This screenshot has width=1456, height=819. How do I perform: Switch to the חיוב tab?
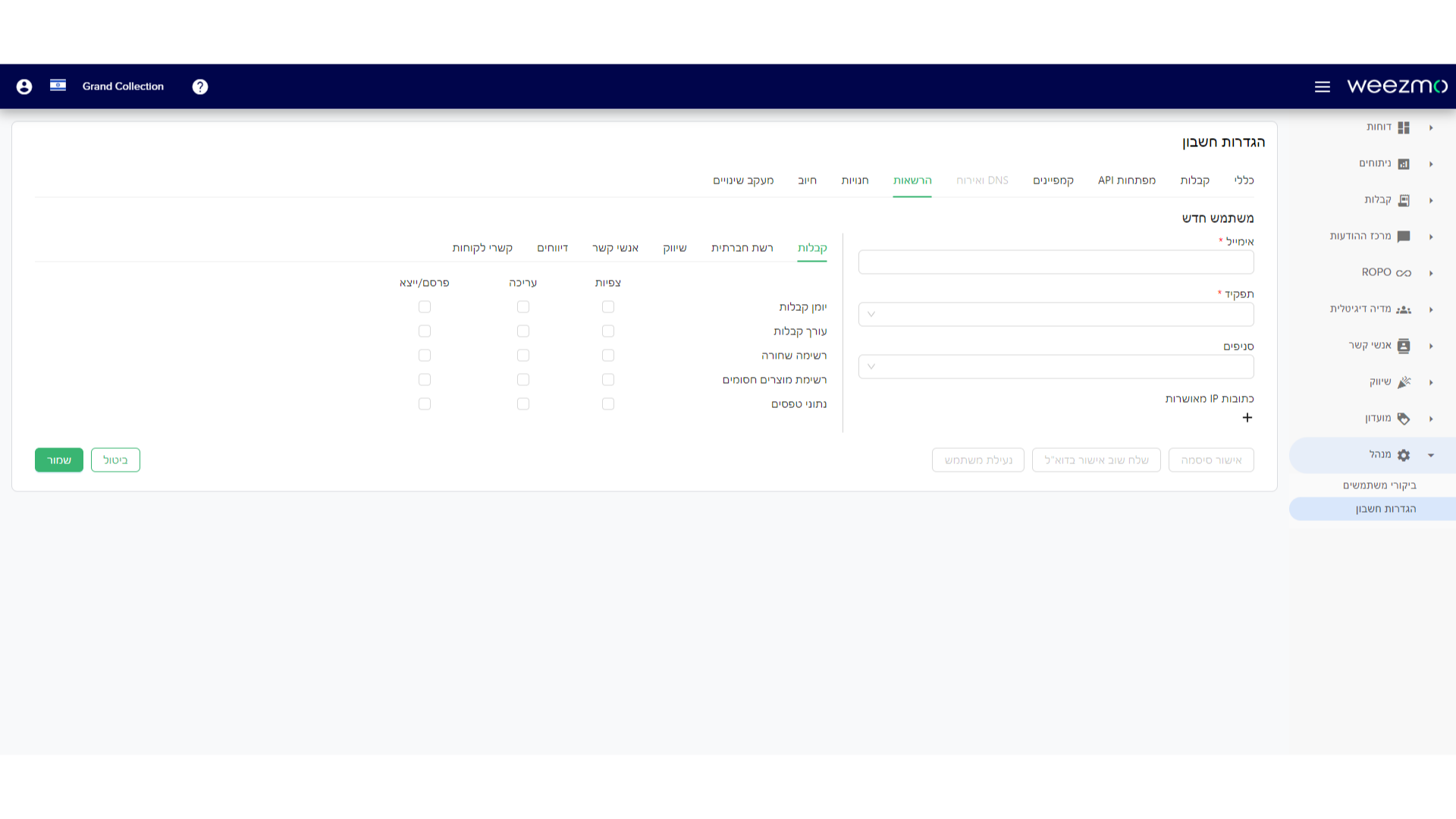[807, 180]
